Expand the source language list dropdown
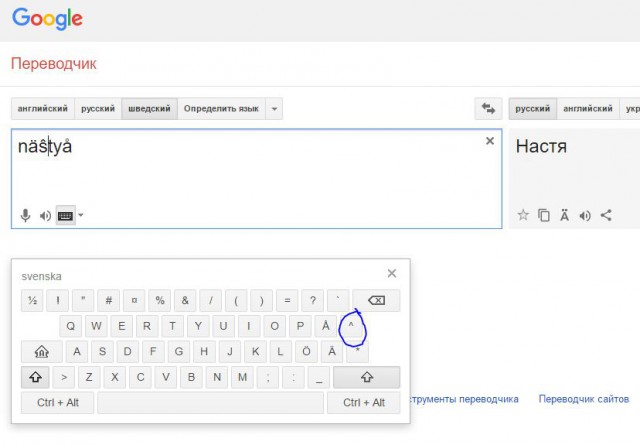This screenshot has width=640, height=445. (x=274, y=109)
